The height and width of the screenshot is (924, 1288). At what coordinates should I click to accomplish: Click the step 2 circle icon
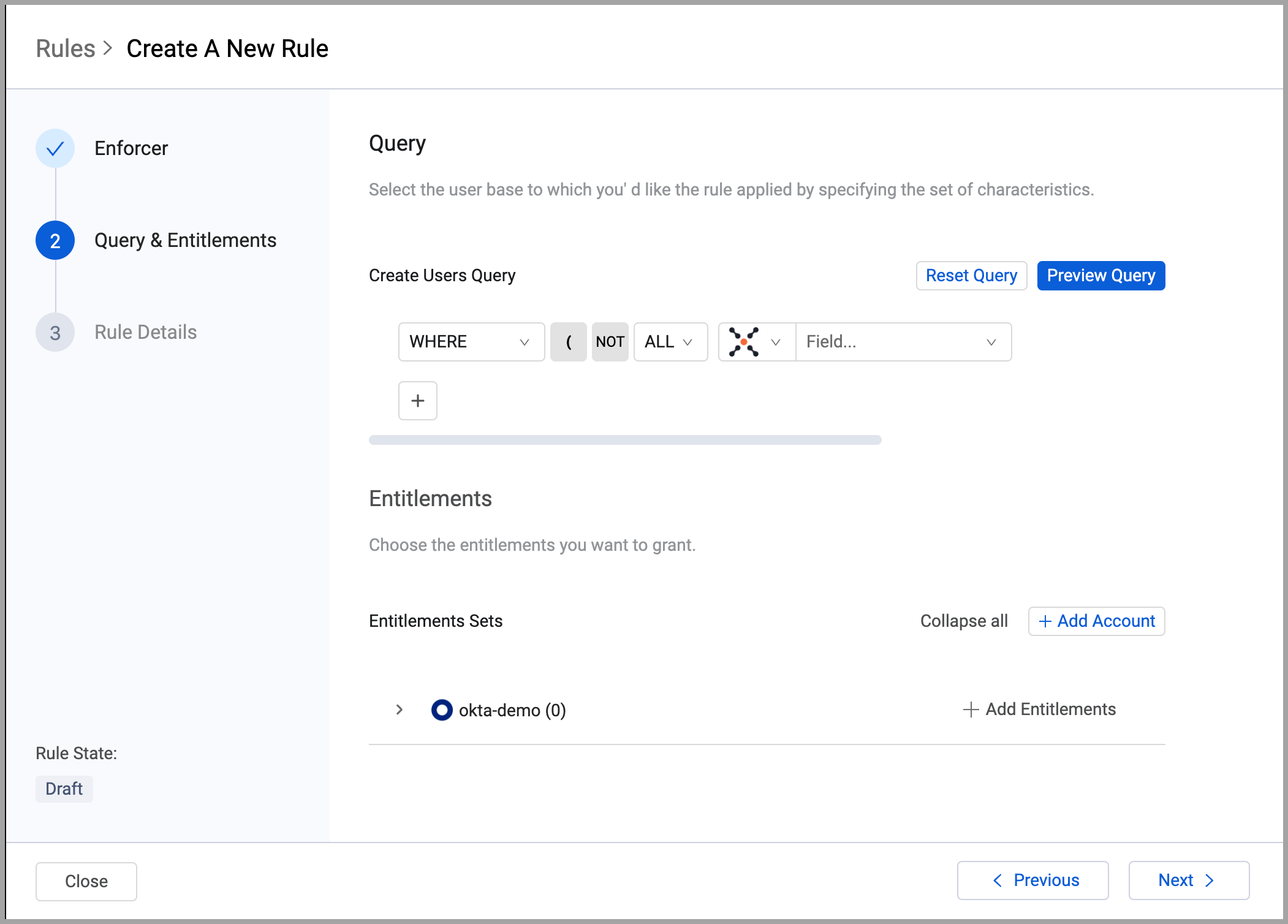[55, 240]
